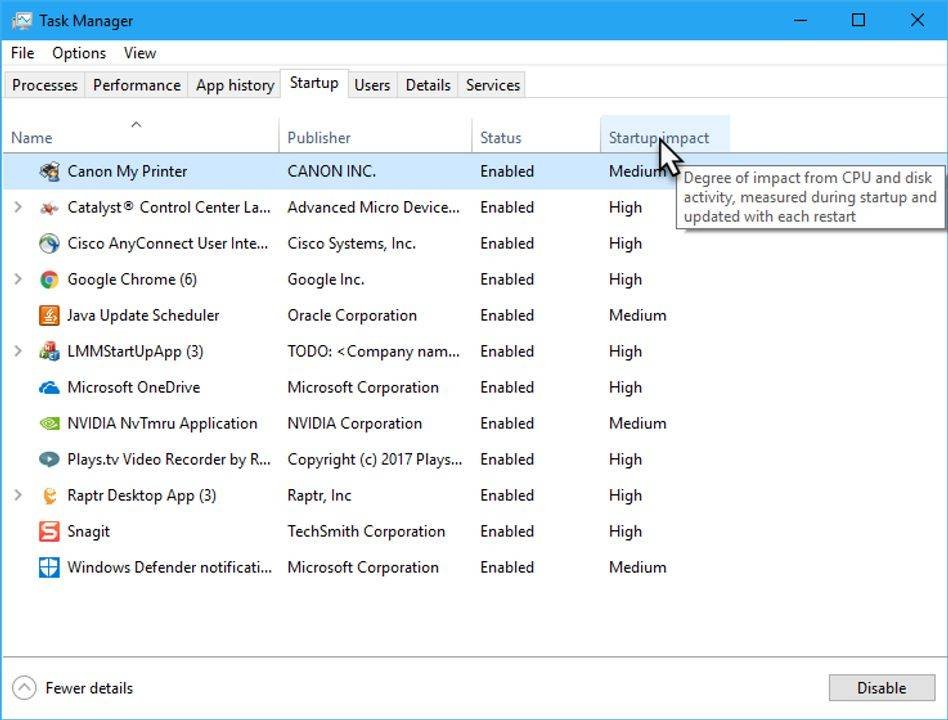Open the View menu
The width and height of the screenshot is (948, 720).
140,53
